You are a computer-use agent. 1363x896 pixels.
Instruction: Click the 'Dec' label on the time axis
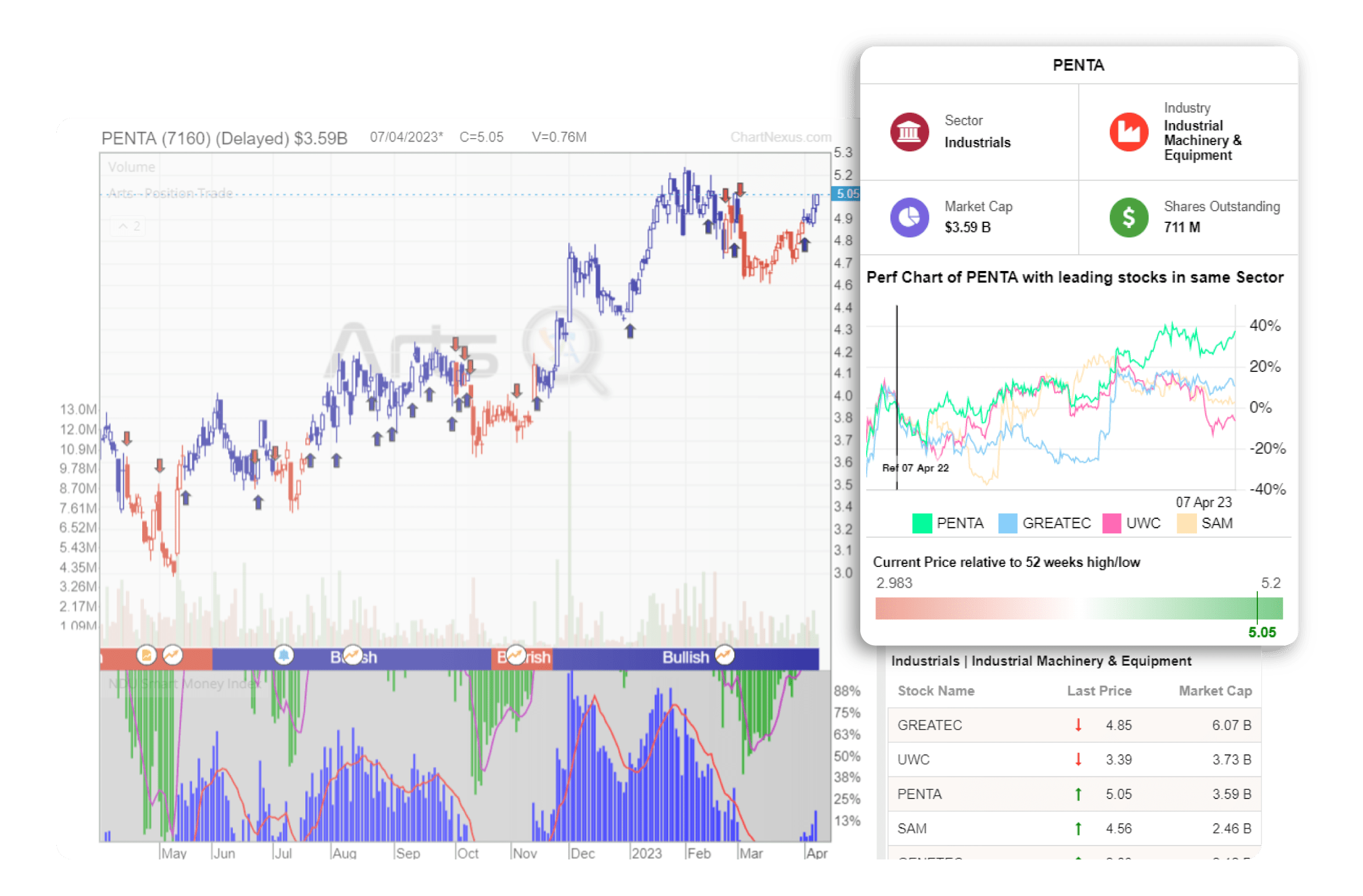tap(582, 852)
